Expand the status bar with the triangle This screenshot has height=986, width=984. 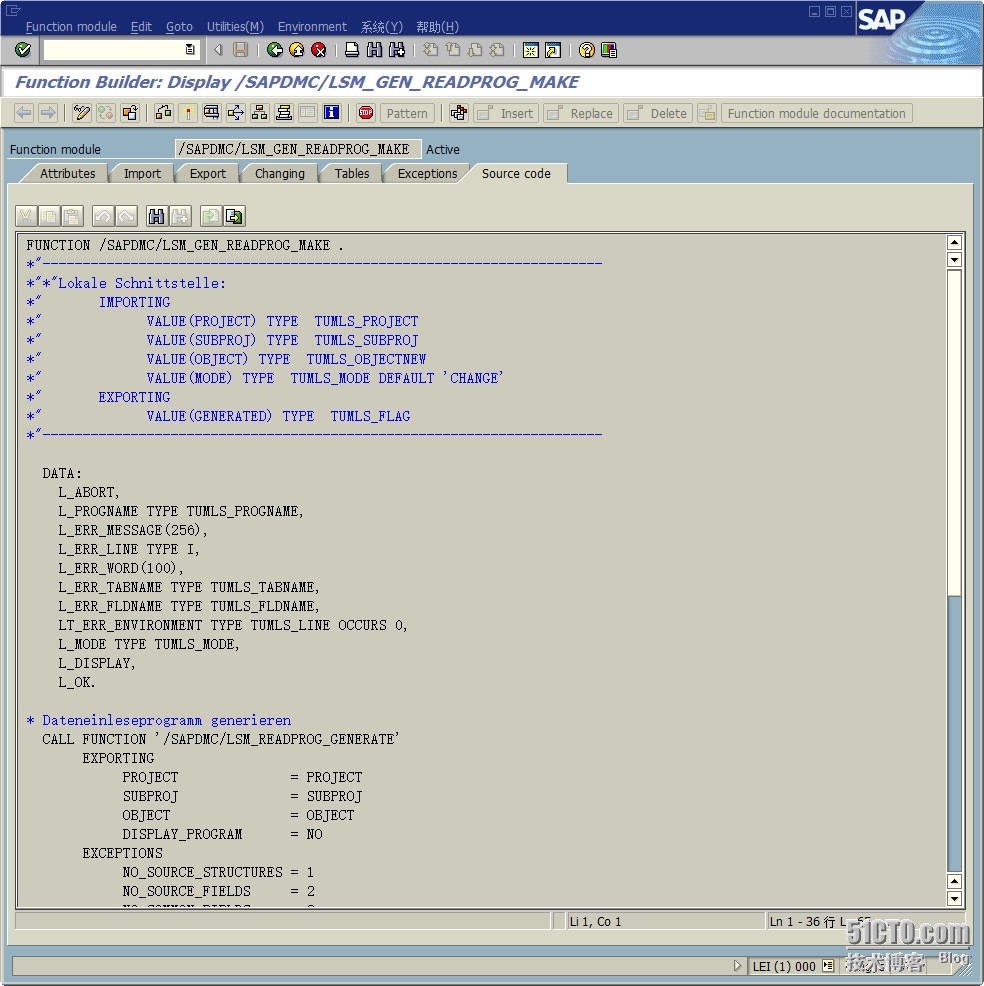tap(738, 965)
